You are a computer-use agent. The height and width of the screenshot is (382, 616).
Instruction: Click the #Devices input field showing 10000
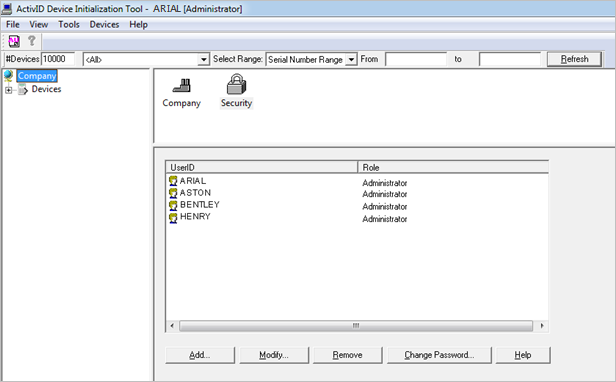click(x=58, y=59)
